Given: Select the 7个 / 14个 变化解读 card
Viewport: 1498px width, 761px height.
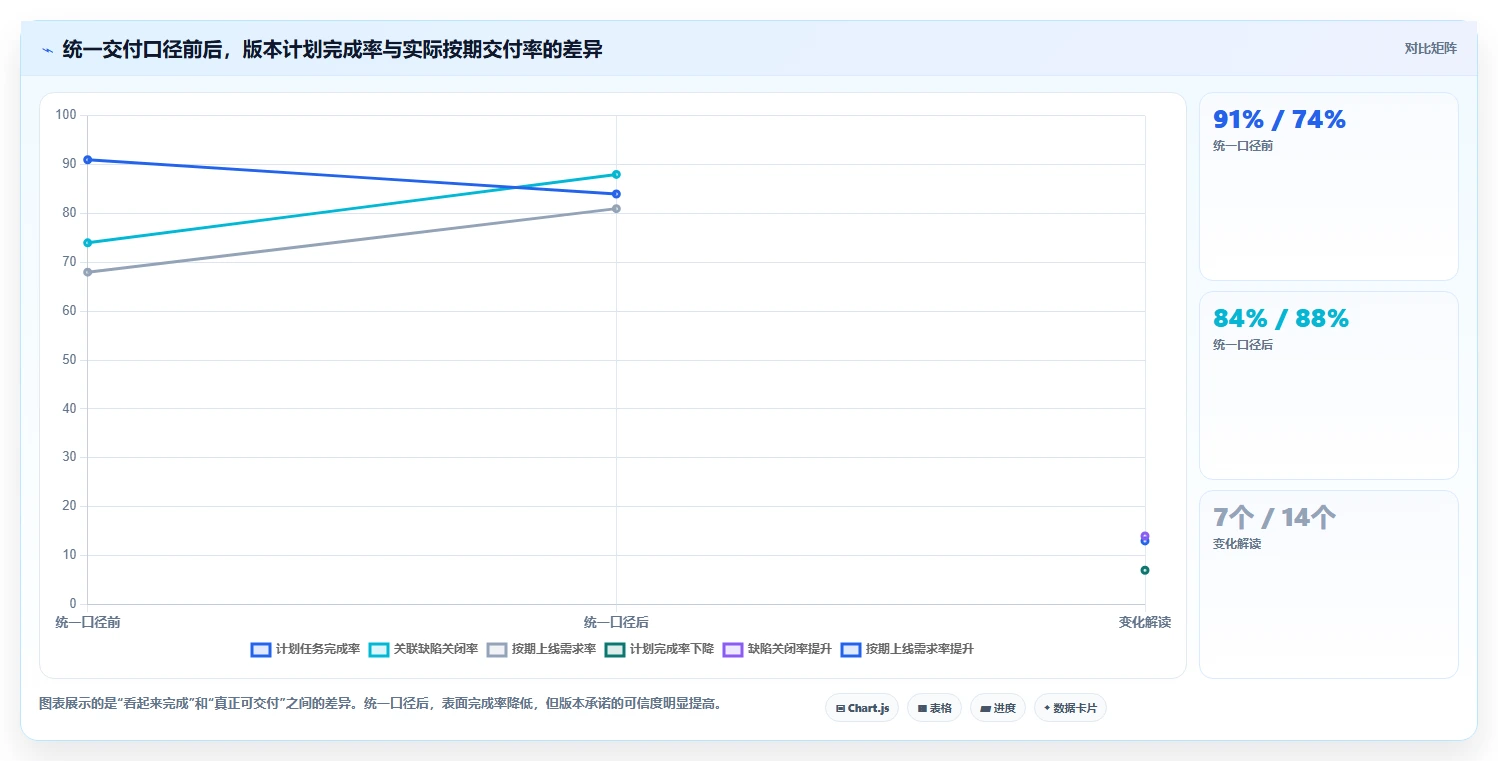Looking at the screenshot, I should (1328, 584).
